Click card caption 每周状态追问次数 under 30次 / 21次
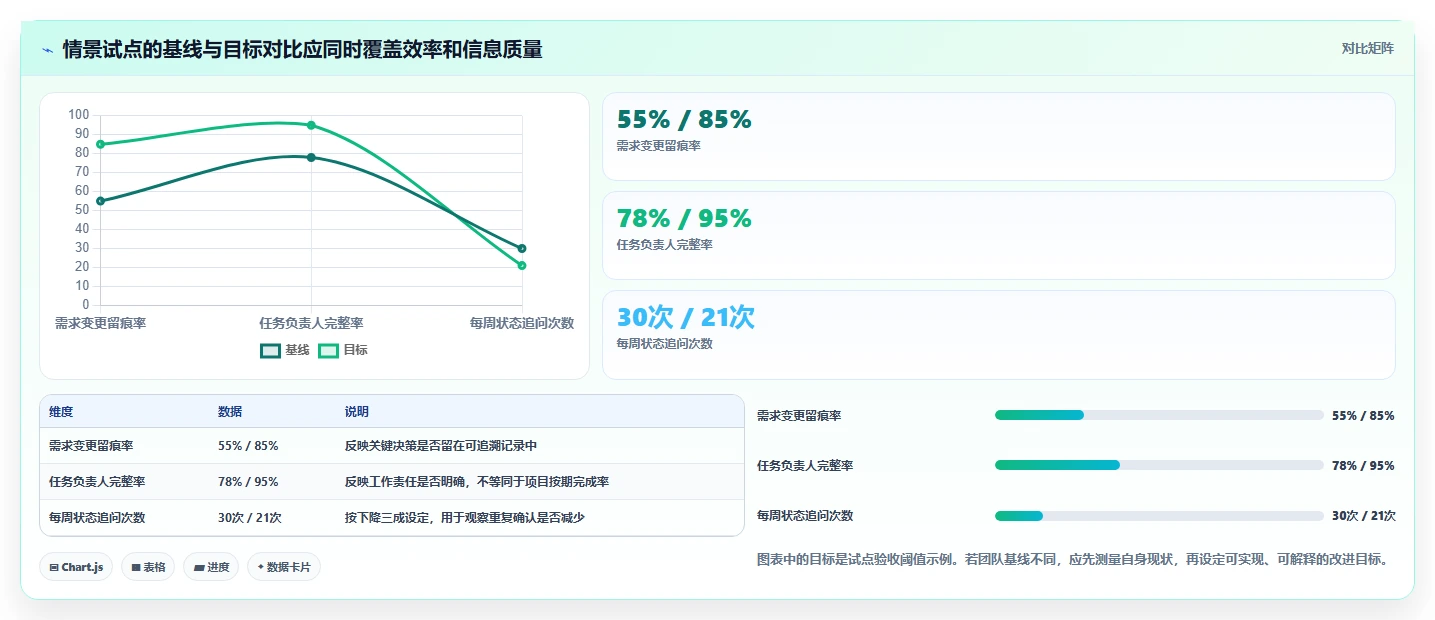 (x=665, y=344)
